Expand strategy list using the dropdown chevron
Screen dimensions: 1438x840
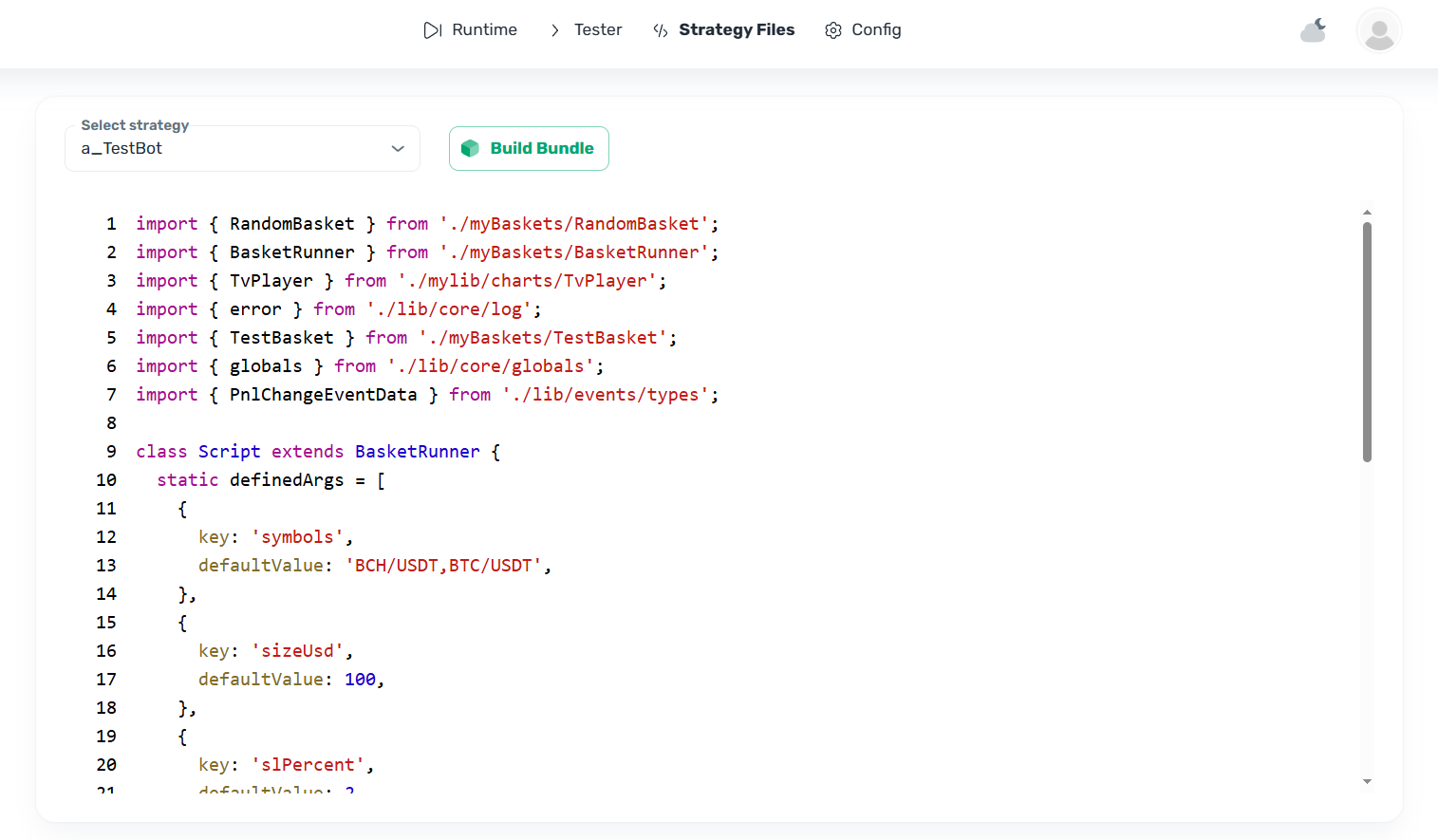click(x=398, y=149)
